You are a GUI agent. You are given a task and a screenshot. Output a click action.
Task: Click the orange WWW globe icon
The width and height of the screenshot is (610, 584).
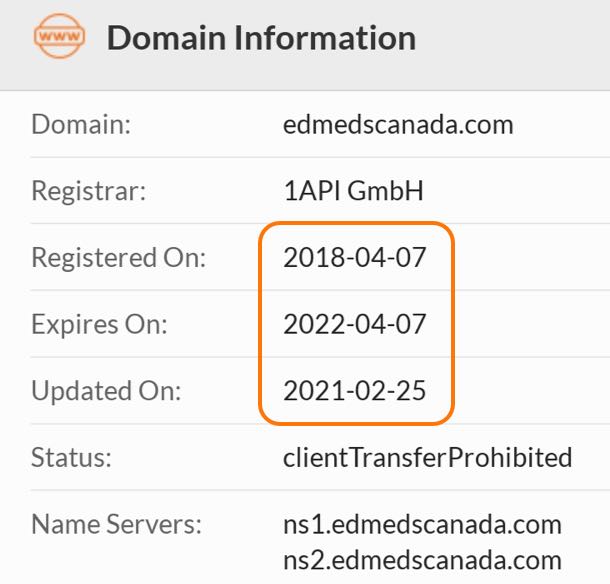tap(59, 36)
